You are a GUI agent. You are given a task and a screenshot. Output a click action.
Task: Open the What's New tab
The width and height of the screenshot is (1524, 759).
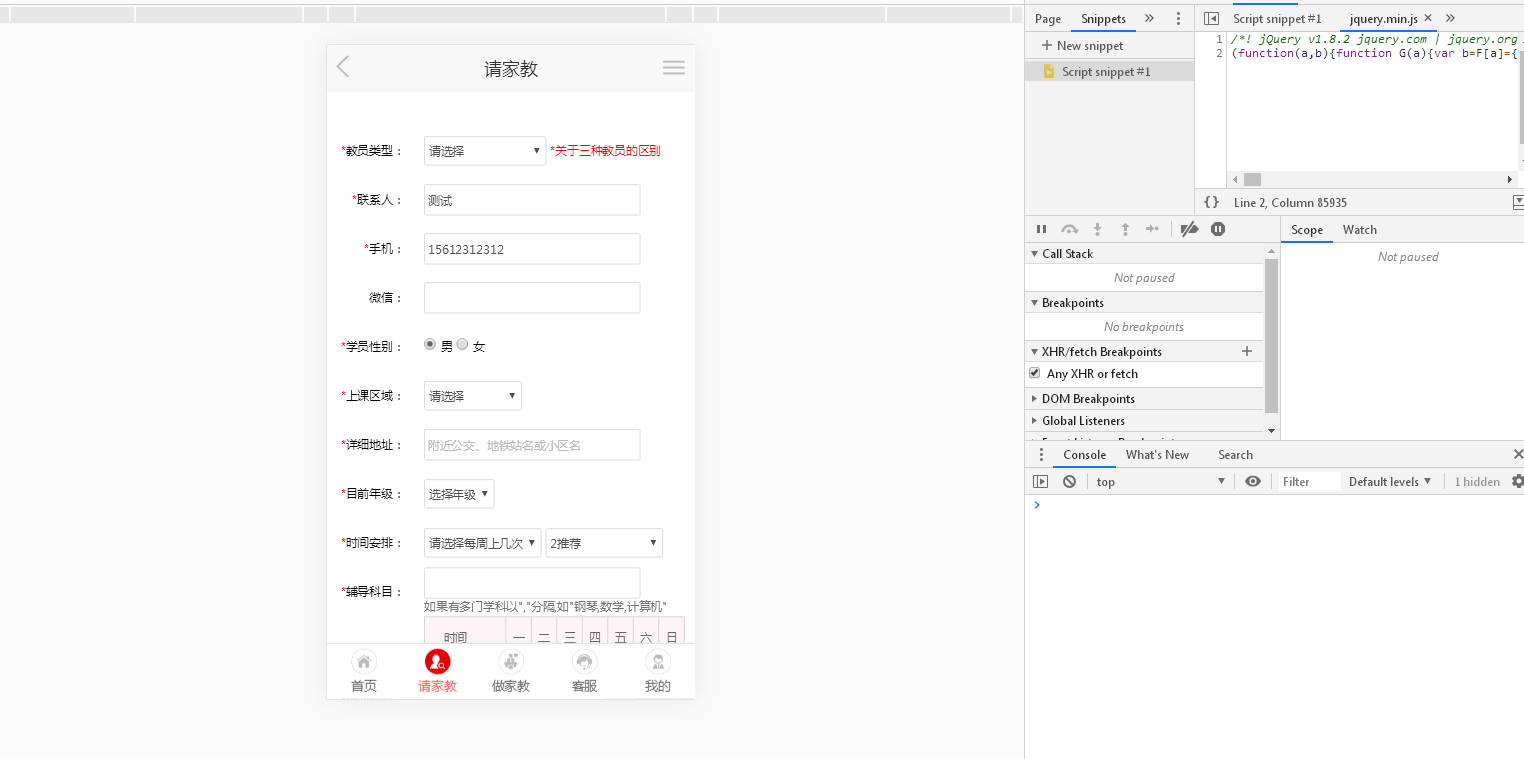pos(1157,454)
